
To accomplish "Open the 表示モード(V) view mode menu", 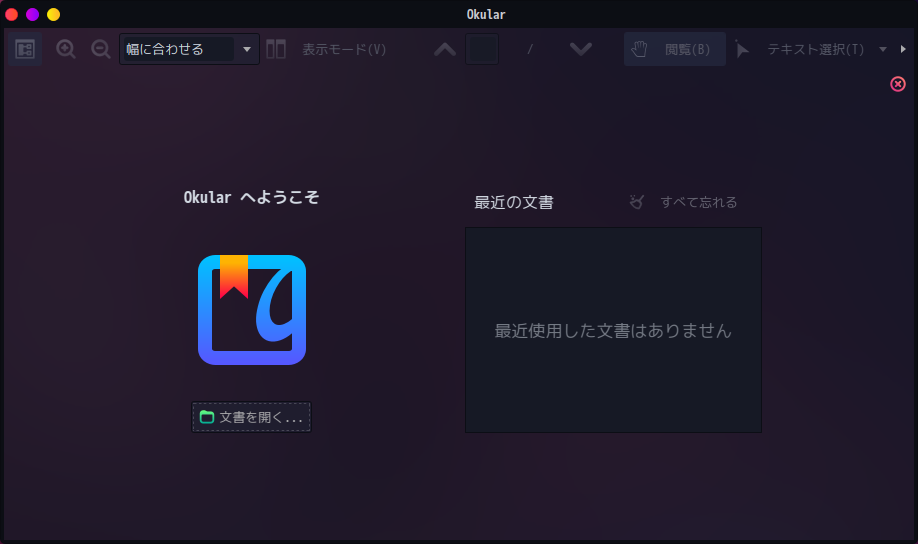I will tap(327, 49).
